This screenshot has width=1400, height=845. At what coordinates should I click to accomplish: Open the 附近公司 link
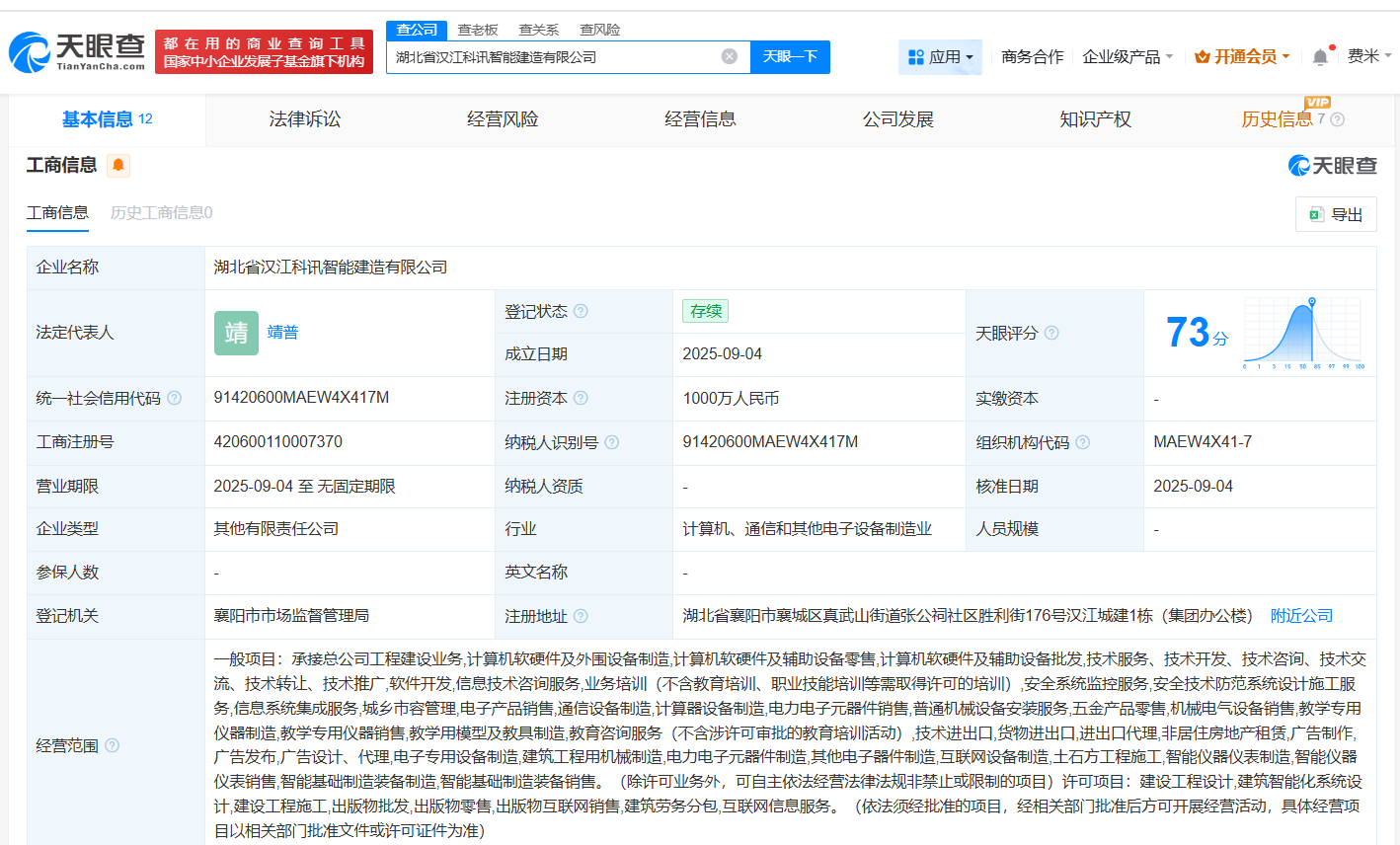click(1301, 615)
